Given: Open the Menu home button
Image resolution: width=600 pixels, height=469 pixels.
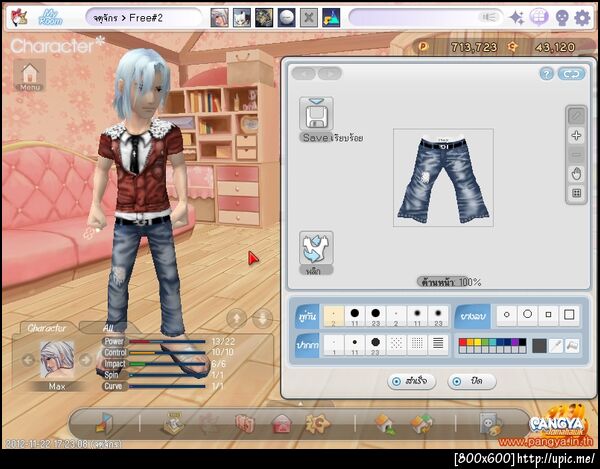Looking at the screenshot, I should click(x=30, y=75).
